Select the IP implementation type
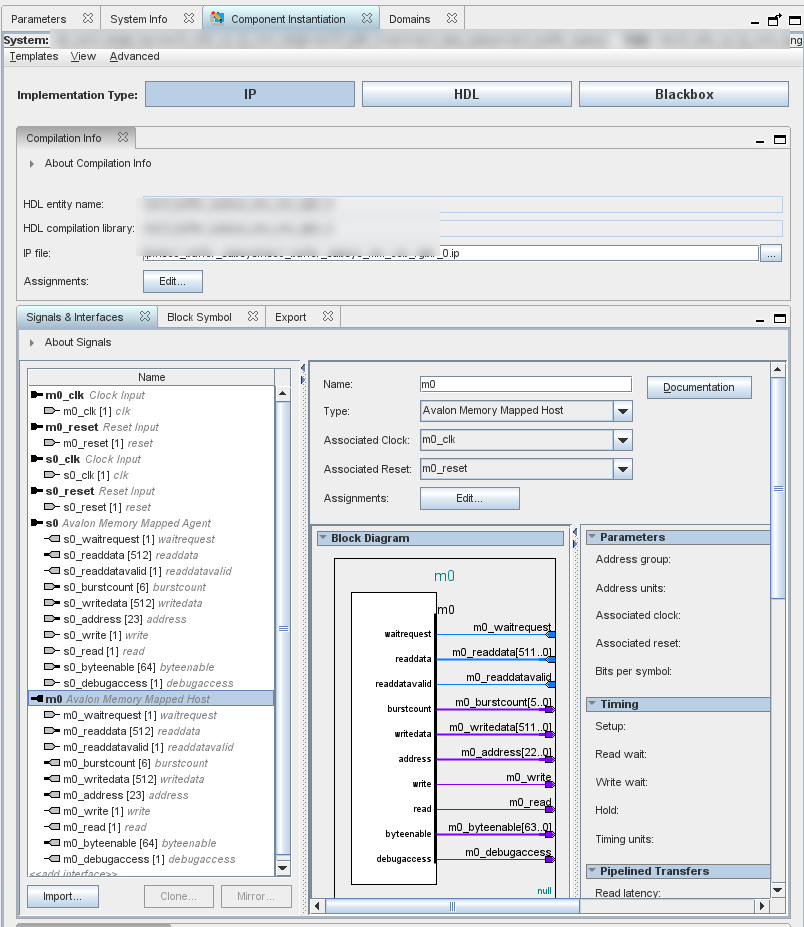This screenshot has height=927, width=804. tap(250, 94)
